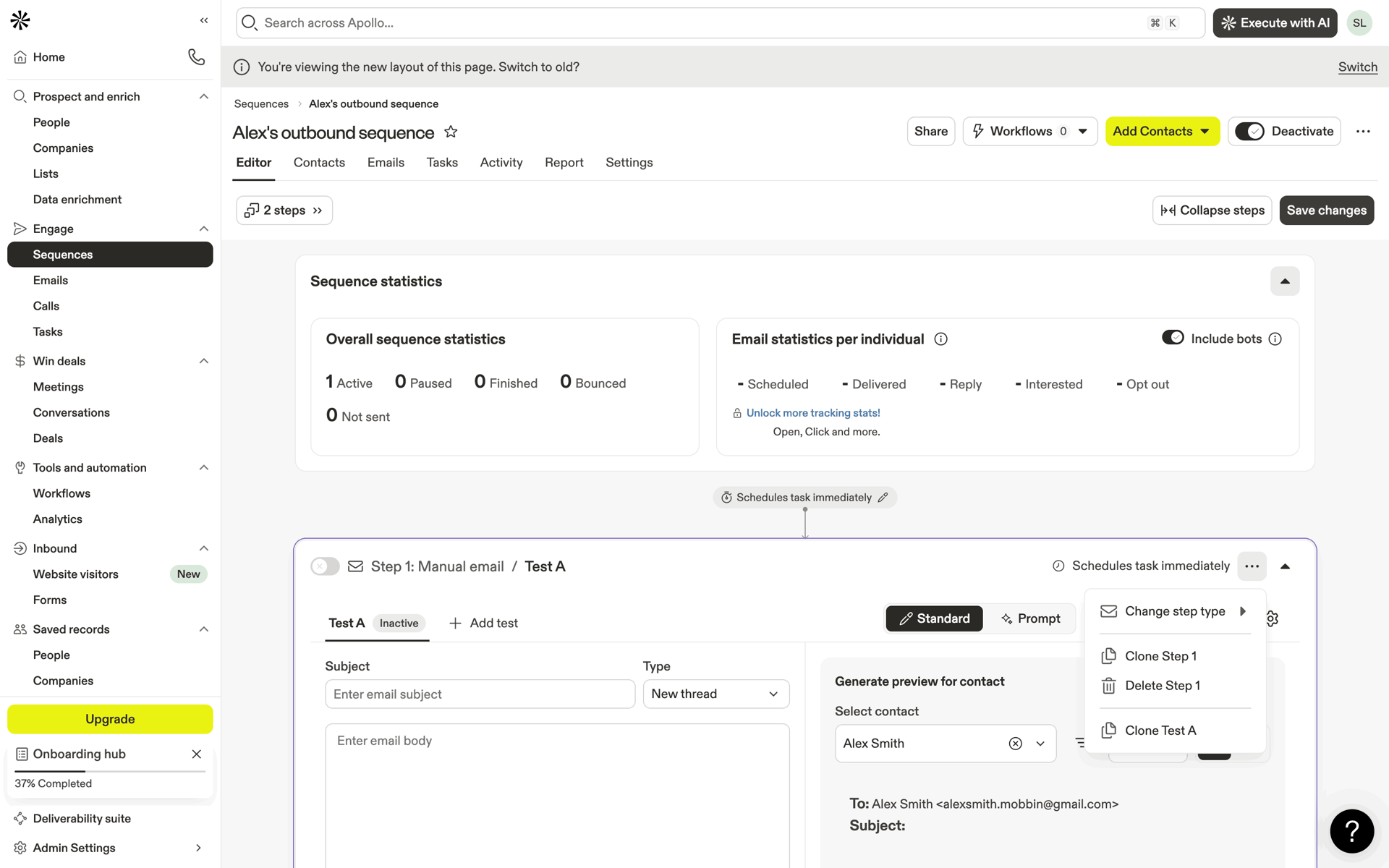Open step settings gear icon
The image size is (1389, 868).
[x=1274, y=618]
